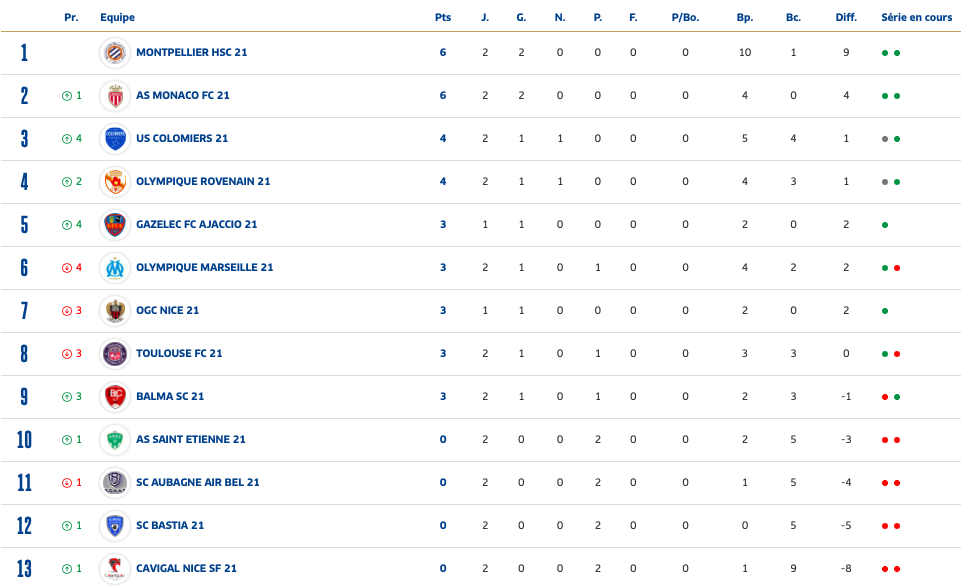Select the Balma SC 21 red crest
The height and width of the screenshot is (586, 961).
click(x=115, y=397)
